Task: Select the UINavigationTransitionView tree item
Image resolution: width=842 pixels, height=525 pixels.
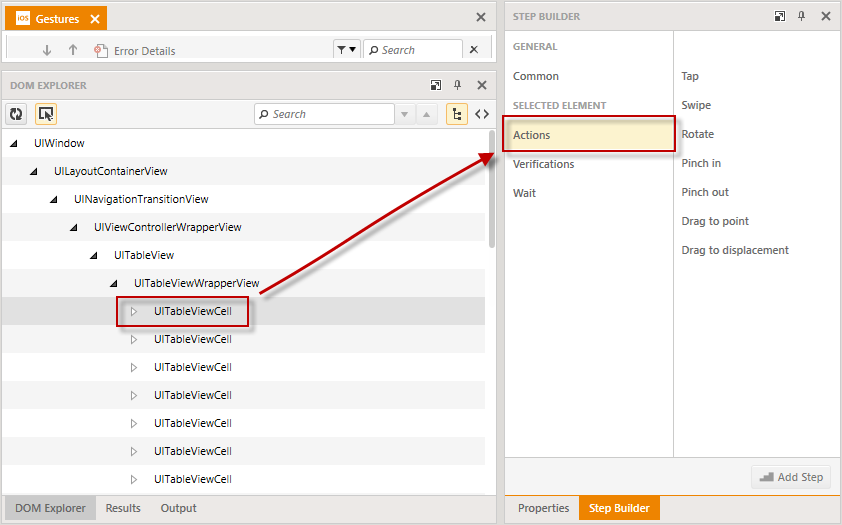Action: (x=141, y=199)
